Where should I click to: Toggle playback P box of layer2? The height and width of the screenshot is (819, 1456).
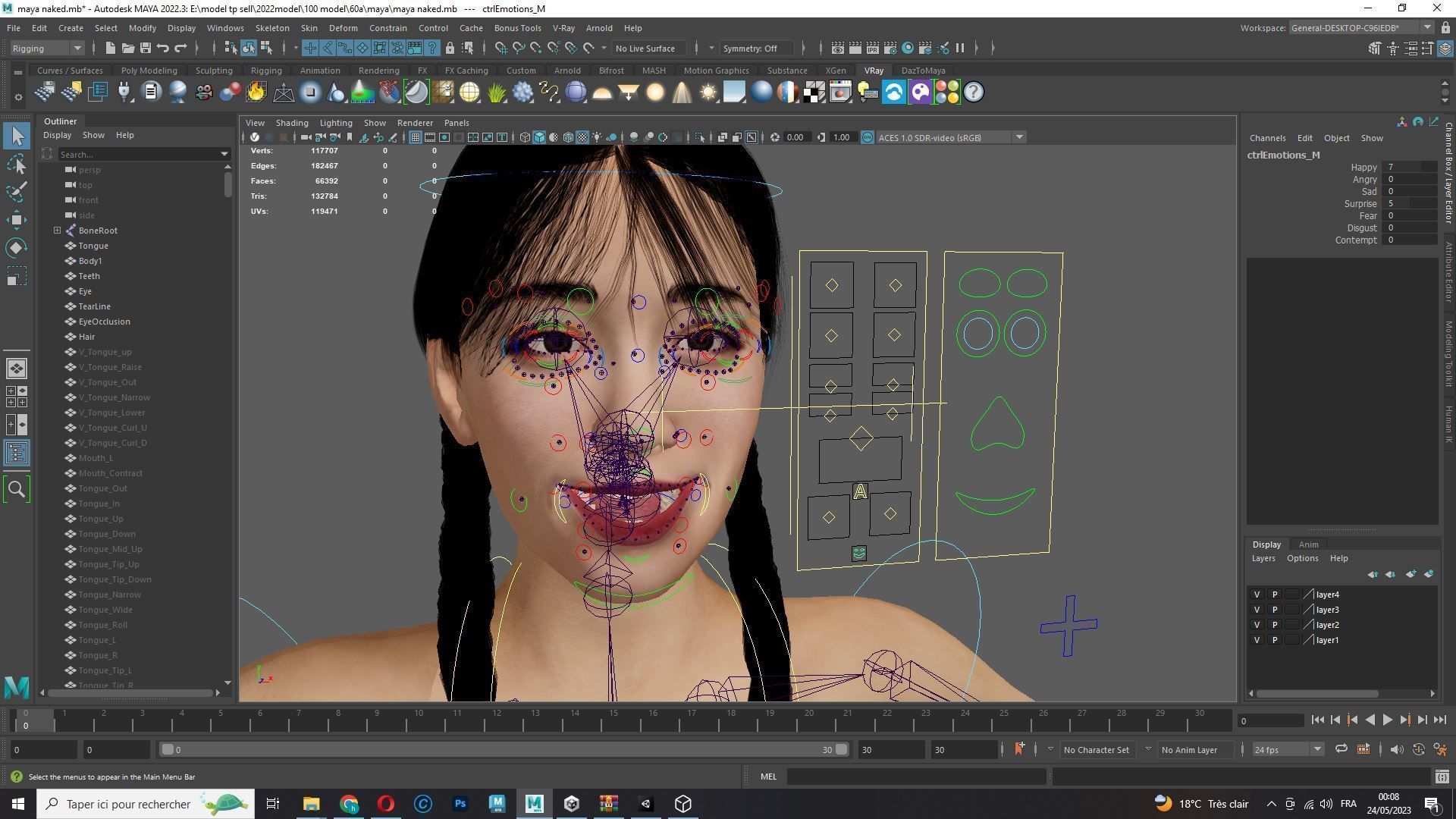click(1275, 625)
